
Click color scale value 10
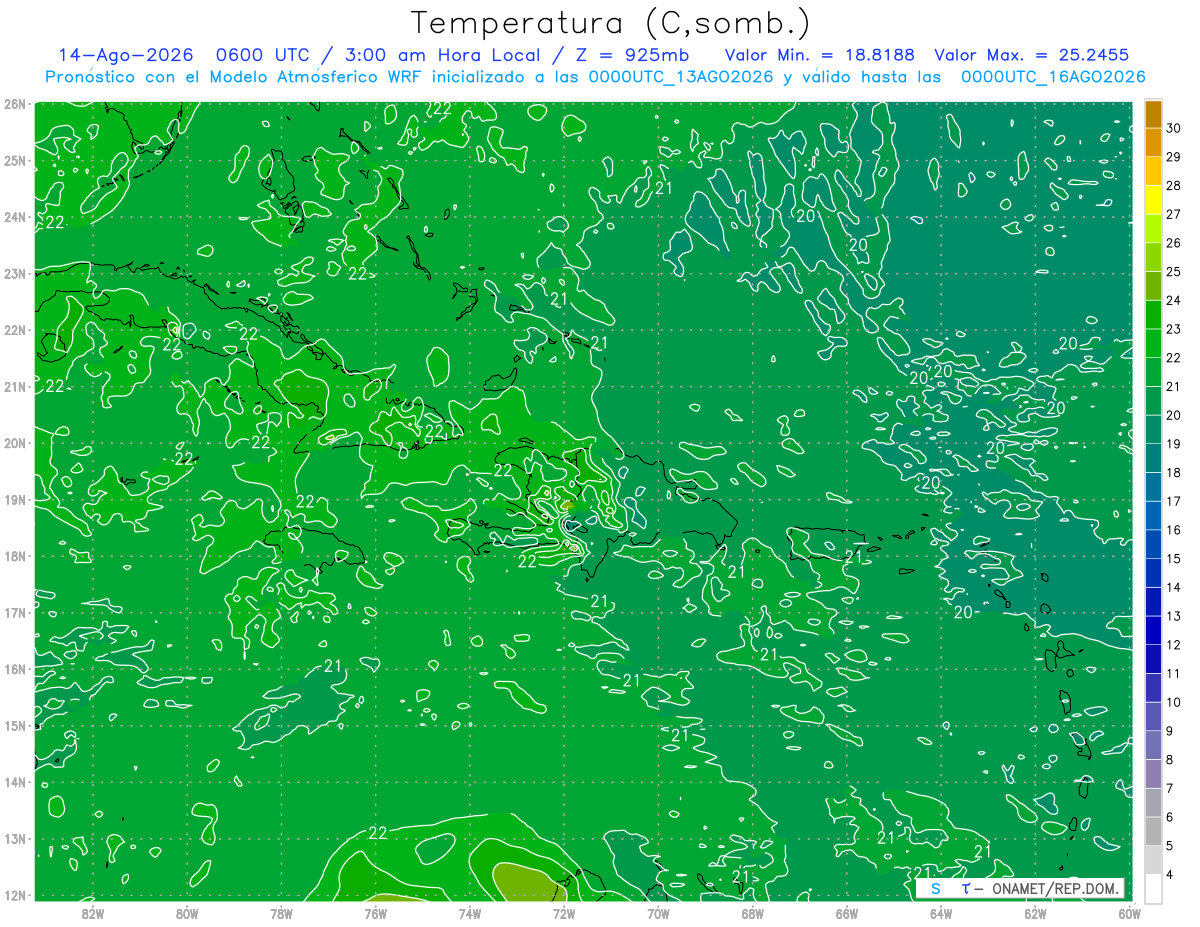[1174, 703]
